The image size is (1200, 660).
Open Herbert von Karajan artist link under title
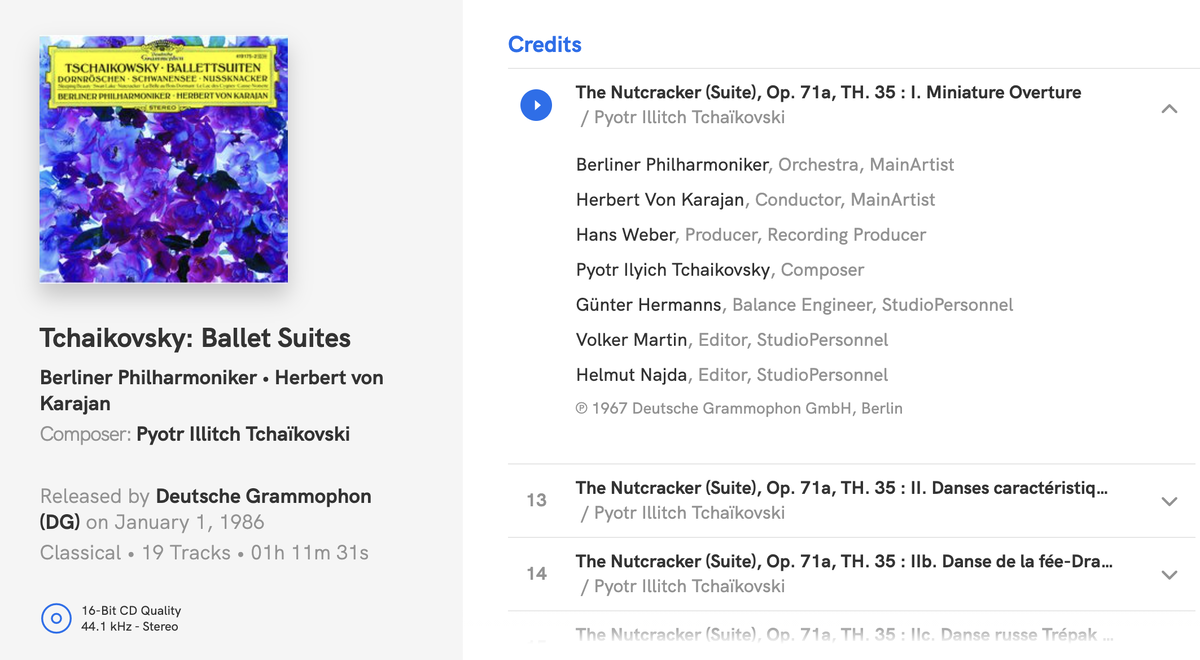point(212,391)
